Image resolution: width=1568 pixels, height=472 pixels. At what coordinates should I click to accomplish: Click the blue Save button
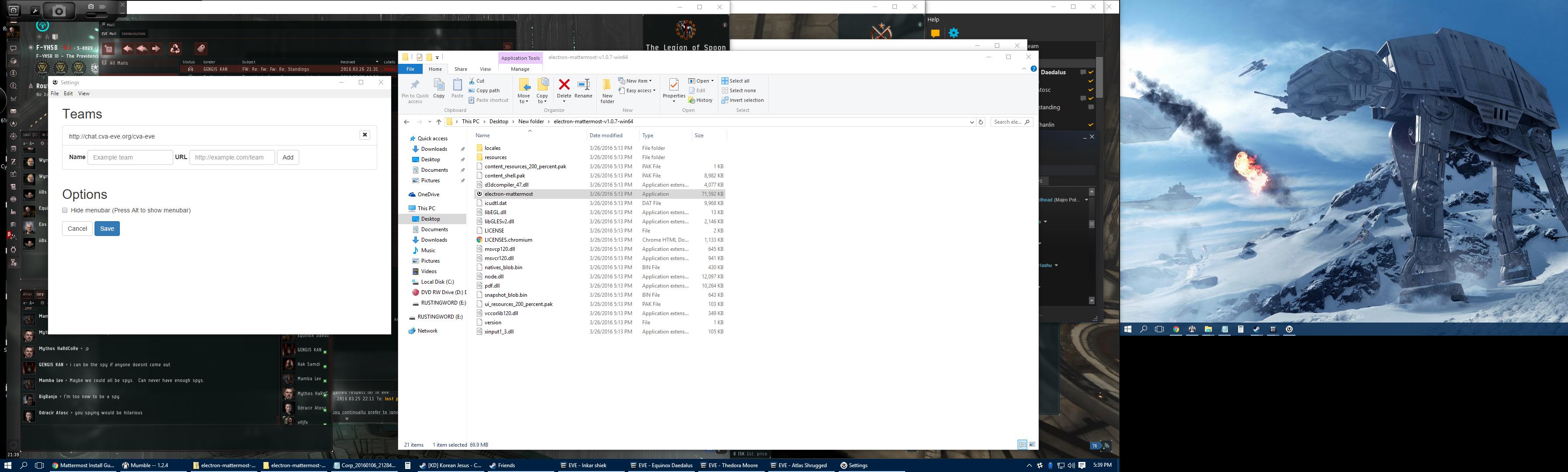tap(107, 229)
